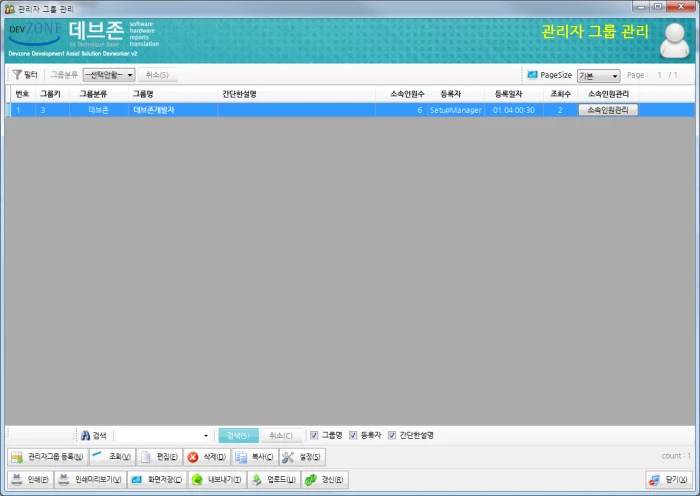Click the 업로드 upload arrow icon
Screen dimensions: 700x496
(257, 479)
